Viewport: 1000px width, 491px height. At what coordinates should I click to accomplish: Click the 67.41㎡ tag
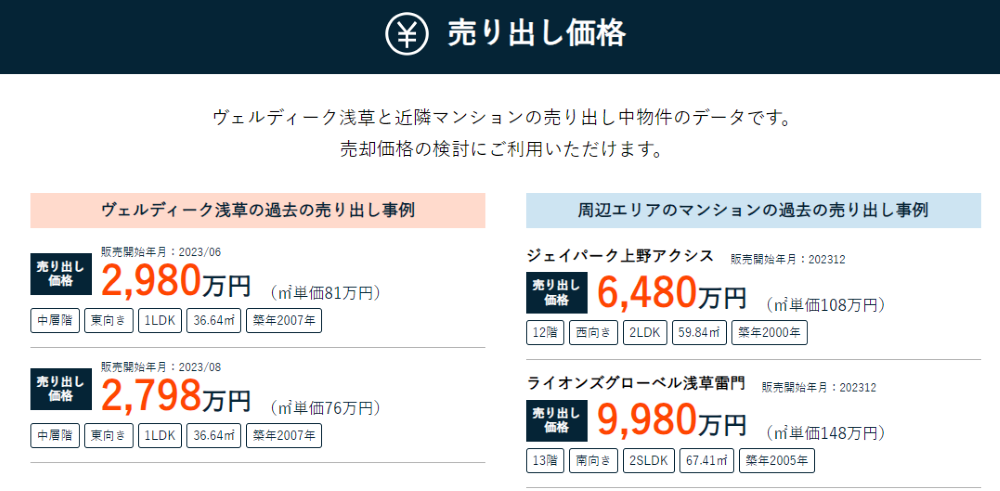point(707,461)
